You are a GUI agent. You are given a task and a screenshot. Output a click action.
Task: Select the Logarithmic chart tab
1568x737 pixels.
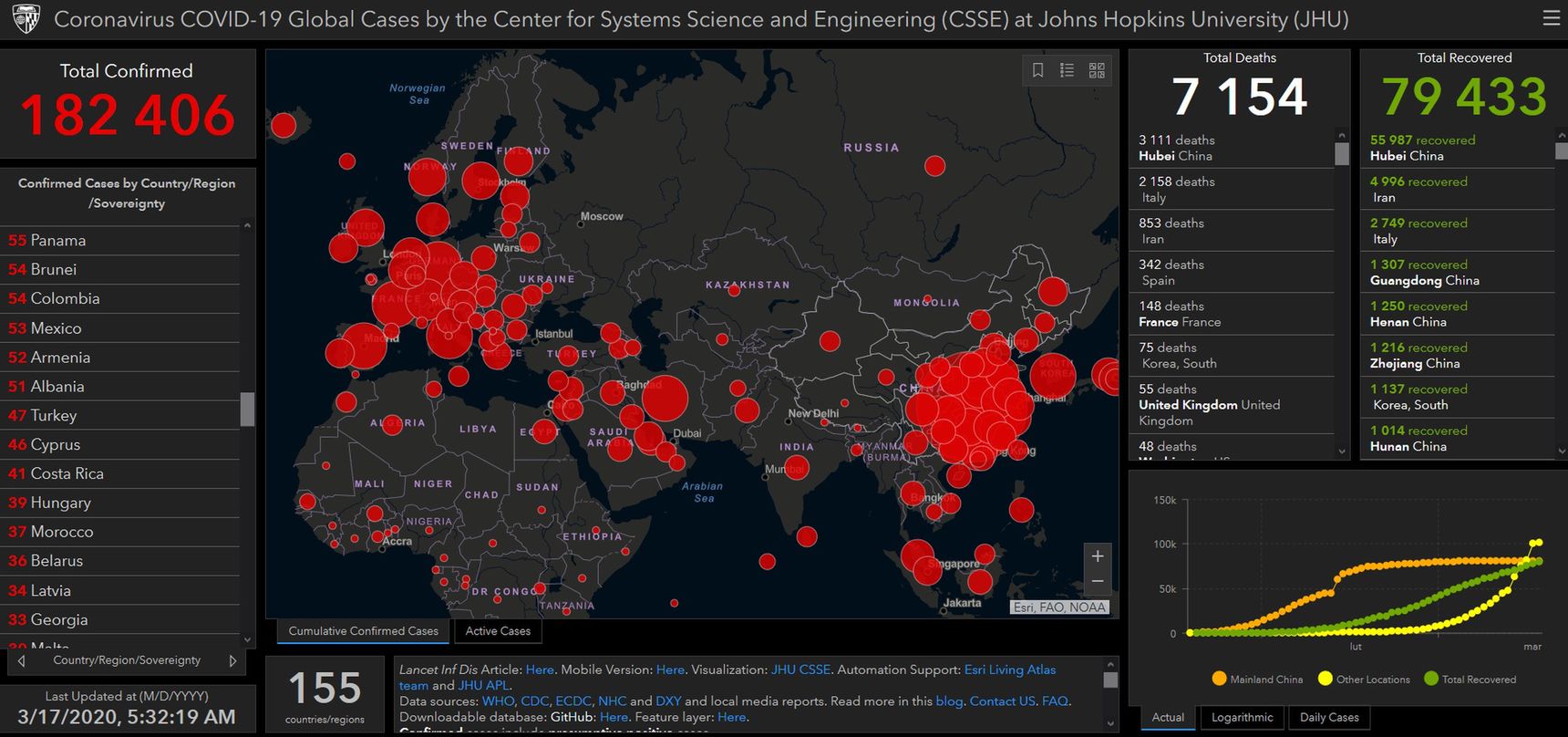pos(1242,718)
